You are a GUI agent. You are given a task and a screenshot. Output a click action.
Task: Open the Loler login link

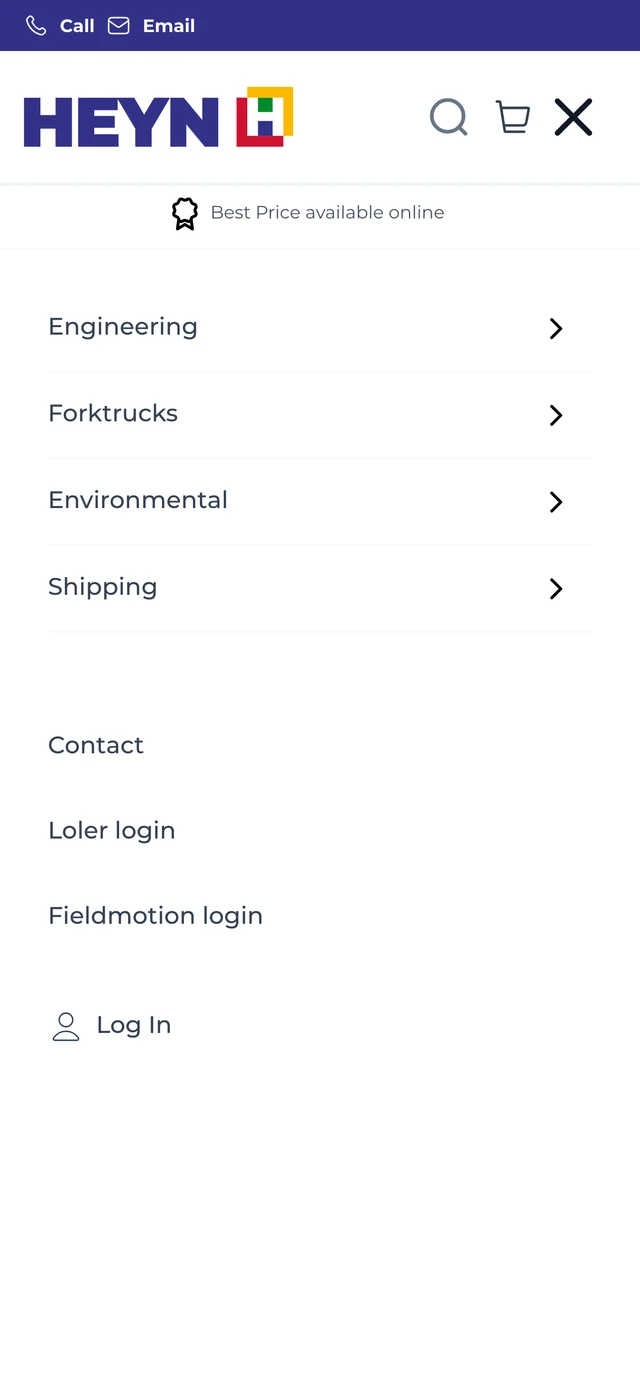[x=112, y=831]
